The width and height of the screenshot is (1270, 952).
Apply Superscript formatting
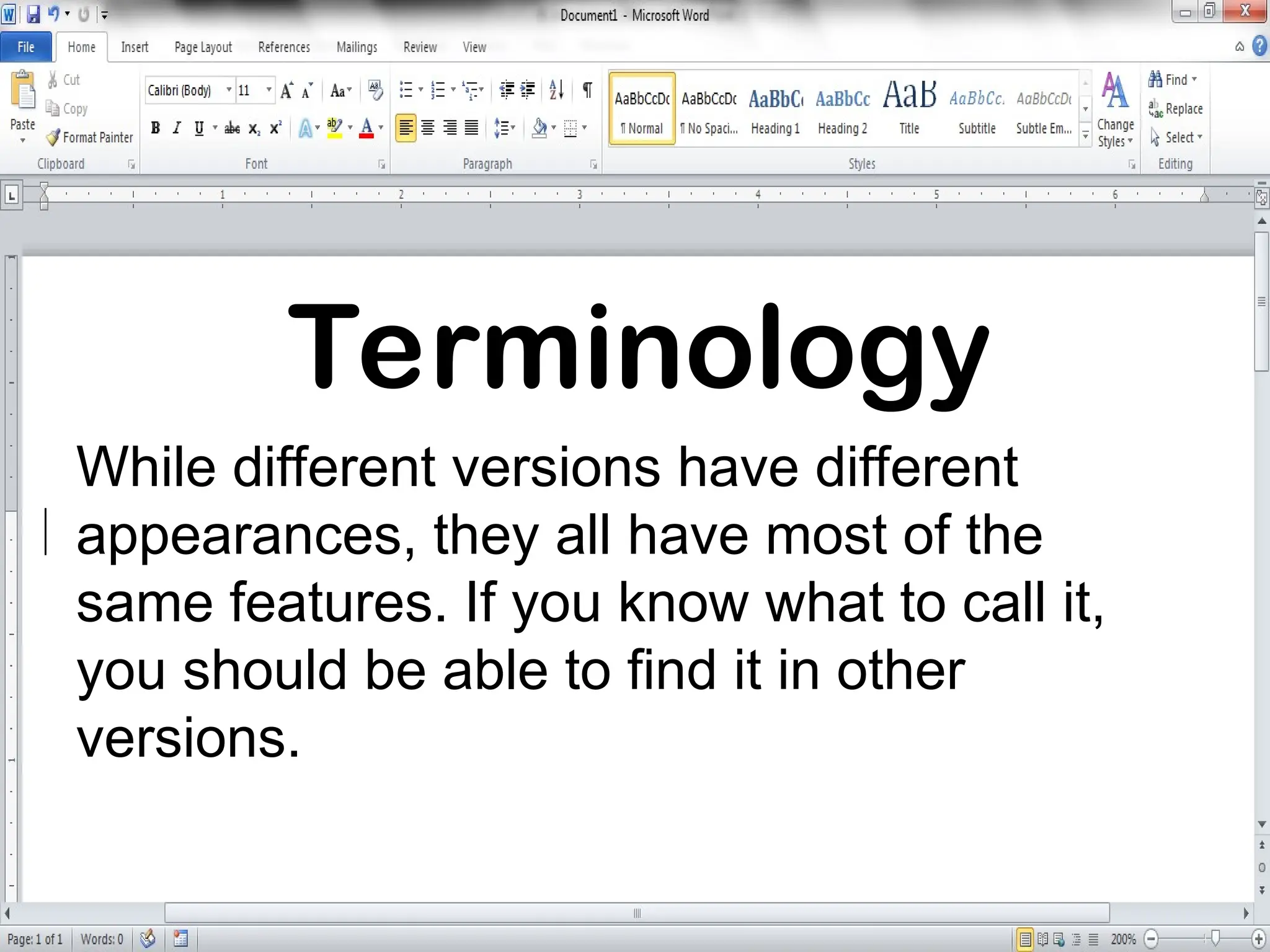click(275, 128)
